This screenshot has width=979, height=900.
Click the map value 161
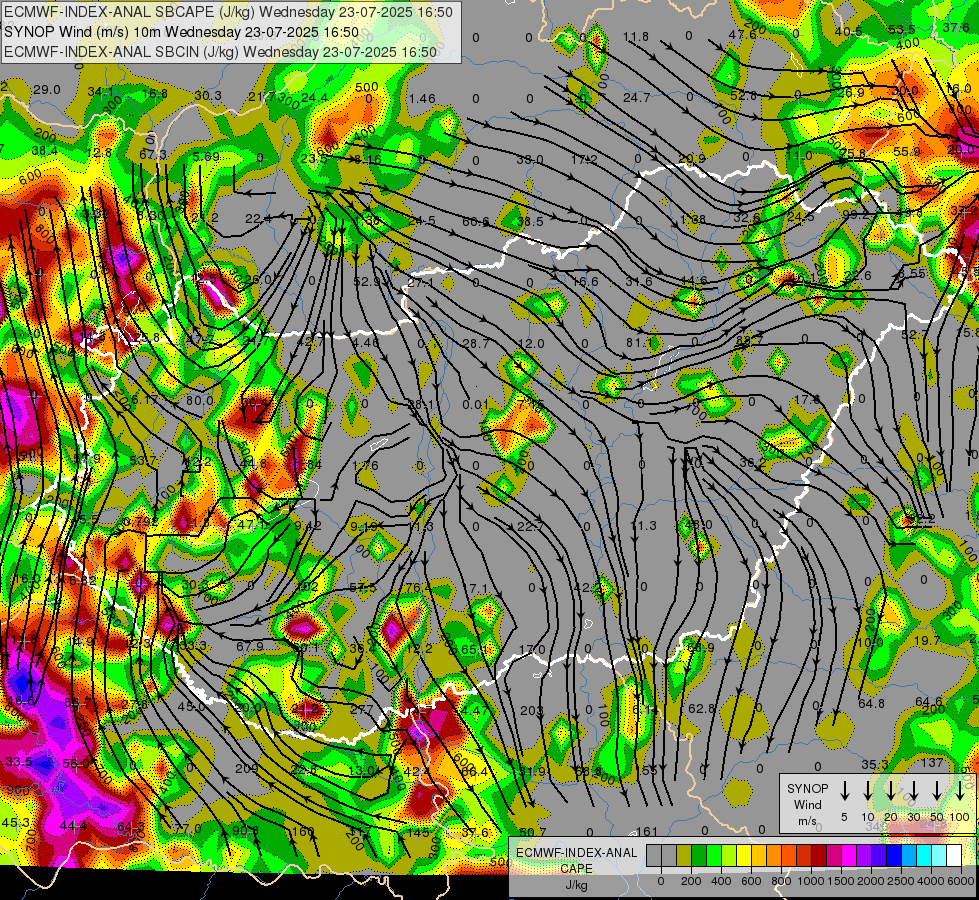[x=647, y=831]
